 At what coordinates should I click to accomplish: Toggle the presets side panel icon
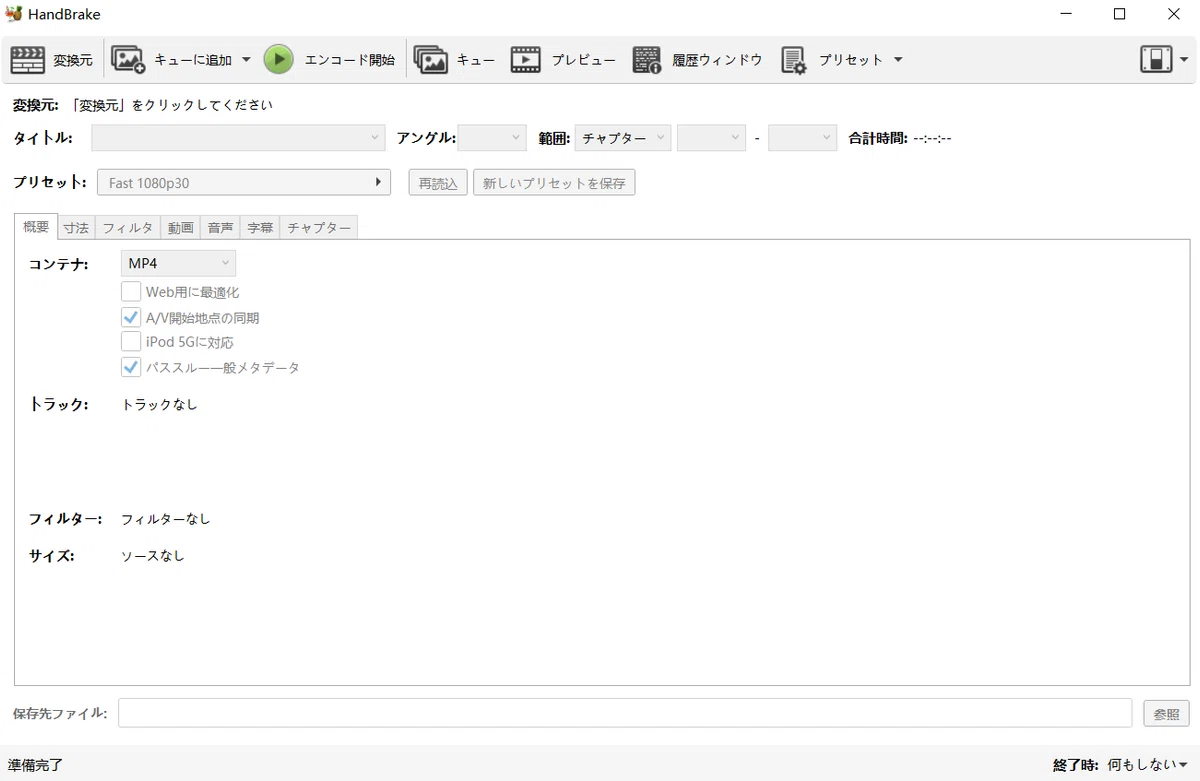tap(1156, 59)
